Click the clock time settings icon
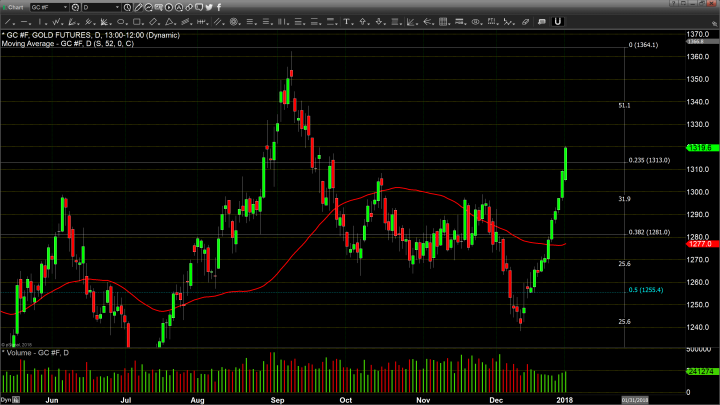Viewport: 720px width, 405px height. point(127,7)
